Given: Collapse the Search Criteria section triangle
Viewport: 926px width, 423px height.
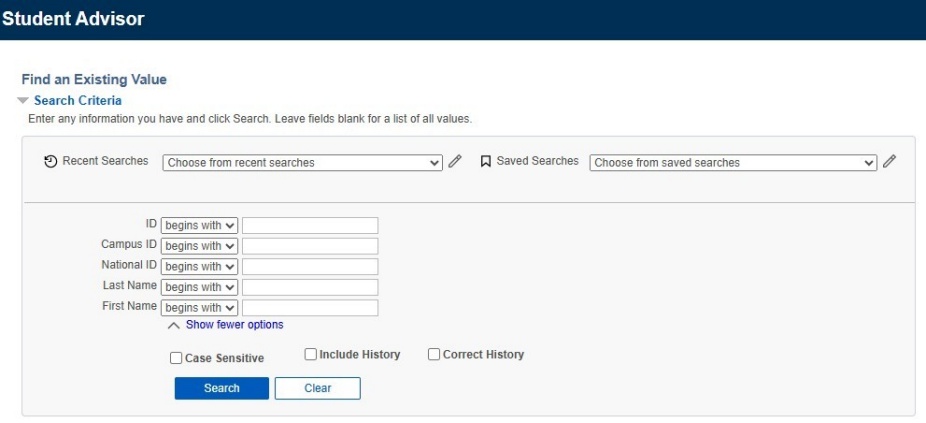Looking at the screenshot, I should tap(23, 100).
